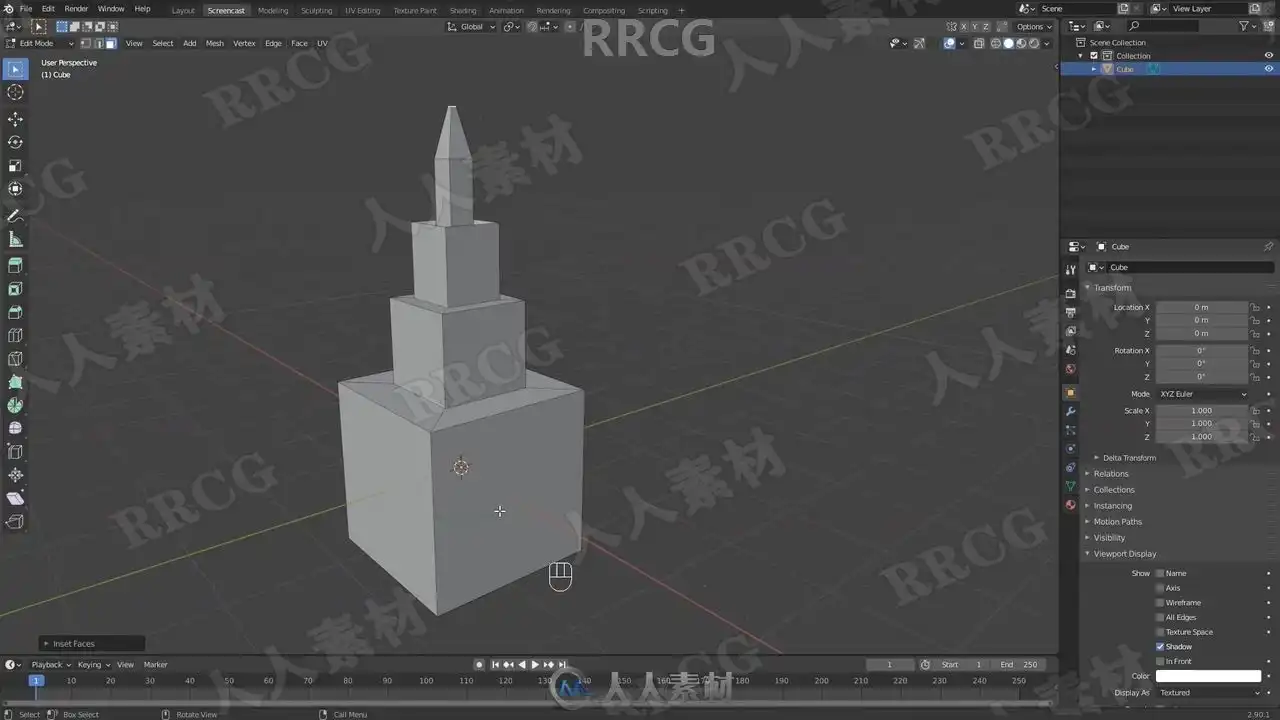Open the Edit Mode selector dropdown
The height and width of the screenshot is (720, 1280).
(40, 43)
